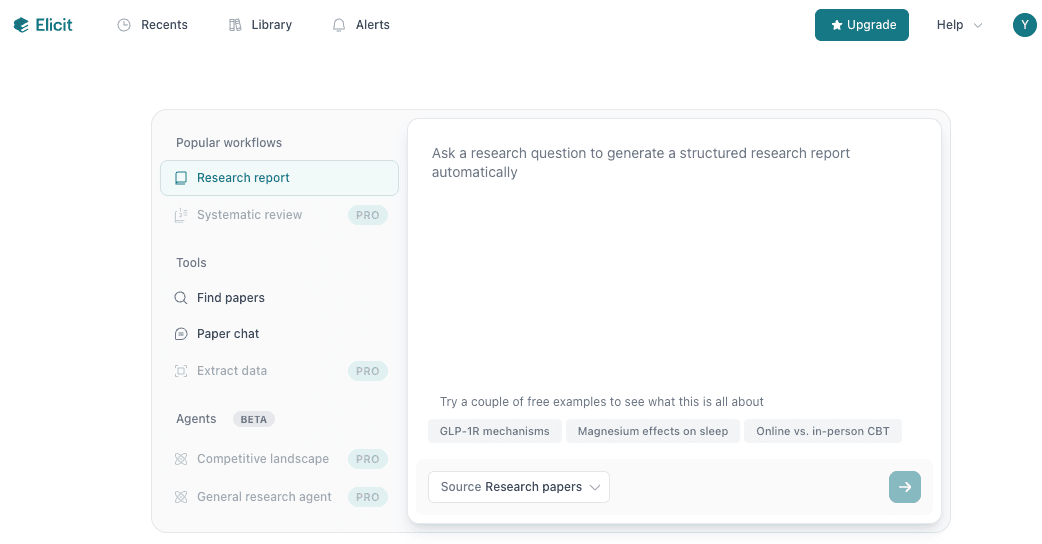Select the Find papers tool
Viewport: 1042px width, 544px height.
click(279, 298)
